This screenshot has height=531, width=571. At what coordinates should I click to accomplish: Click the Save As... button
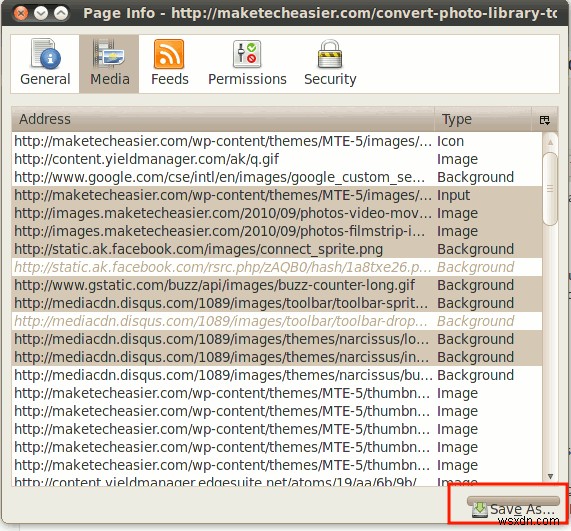point(513,507)
